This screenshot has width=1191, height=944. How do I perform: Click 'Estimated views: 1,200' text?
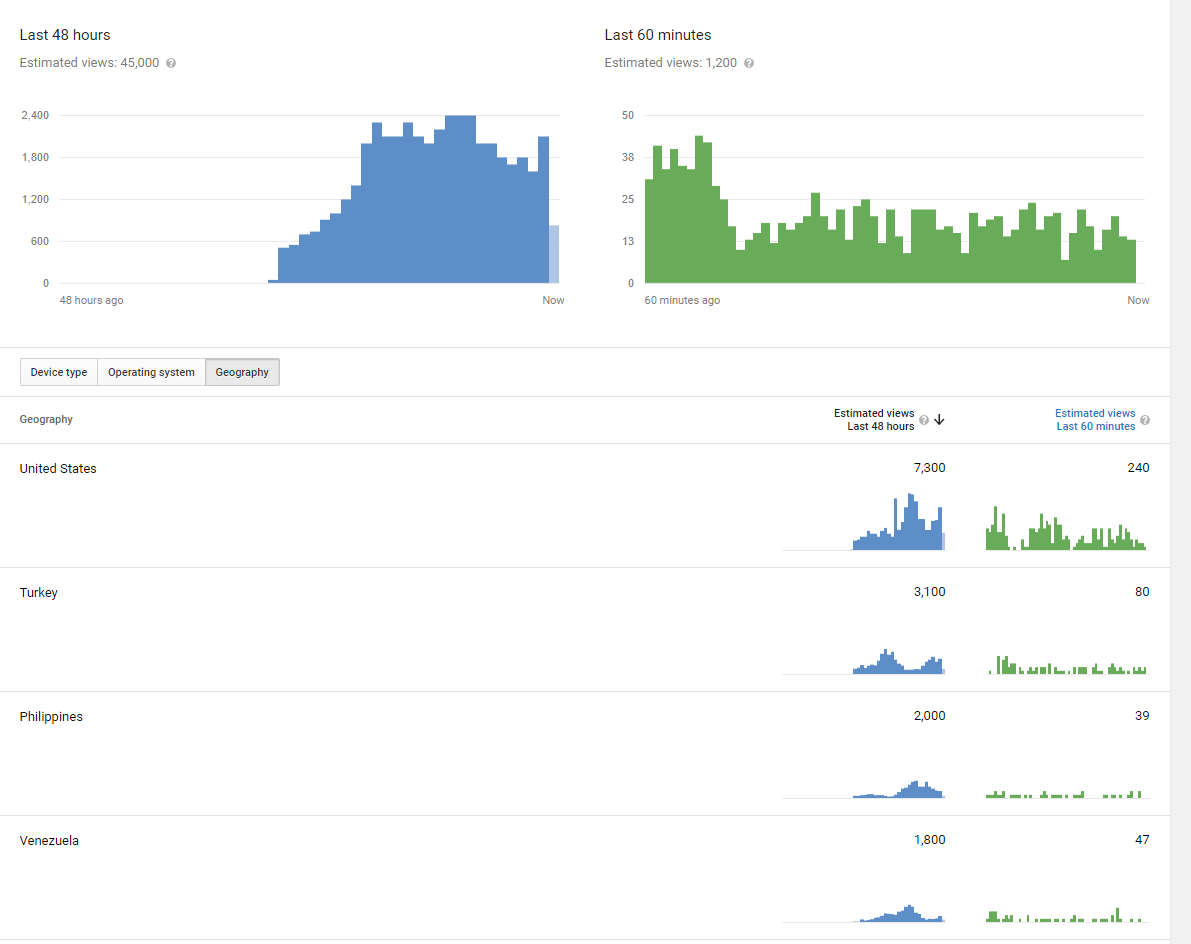(x=671, y=63)
